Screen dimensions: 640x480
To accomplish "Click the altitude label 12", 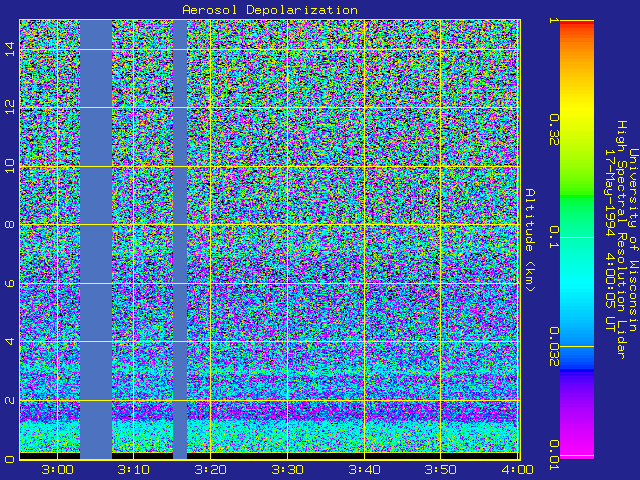I will click(10, 107).
